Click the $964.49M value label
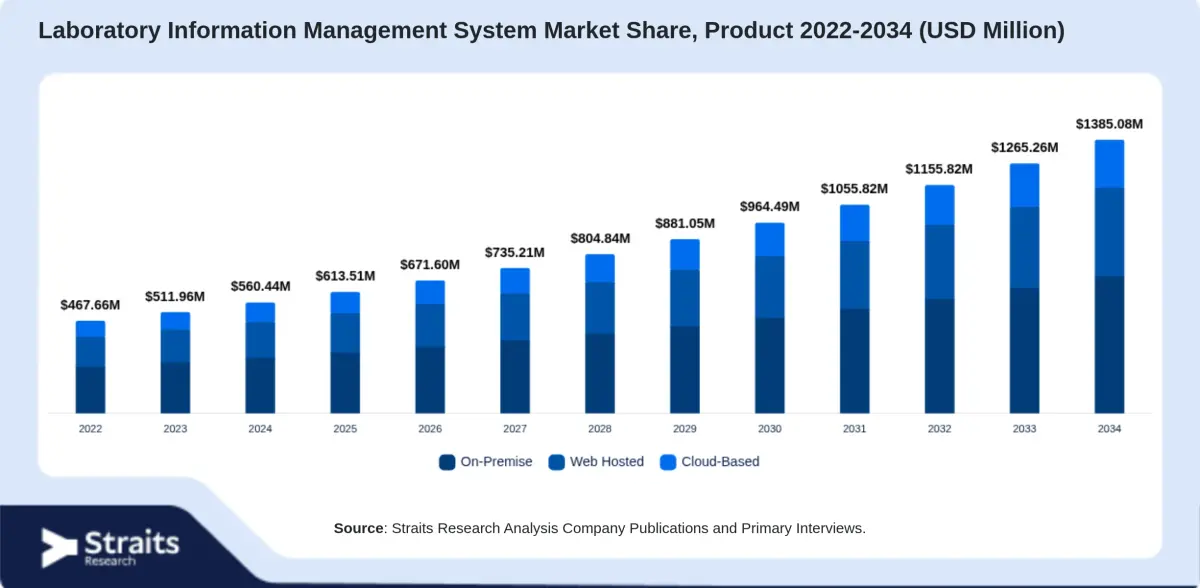Screen dimensions: 1200x588 pos(770,206)
